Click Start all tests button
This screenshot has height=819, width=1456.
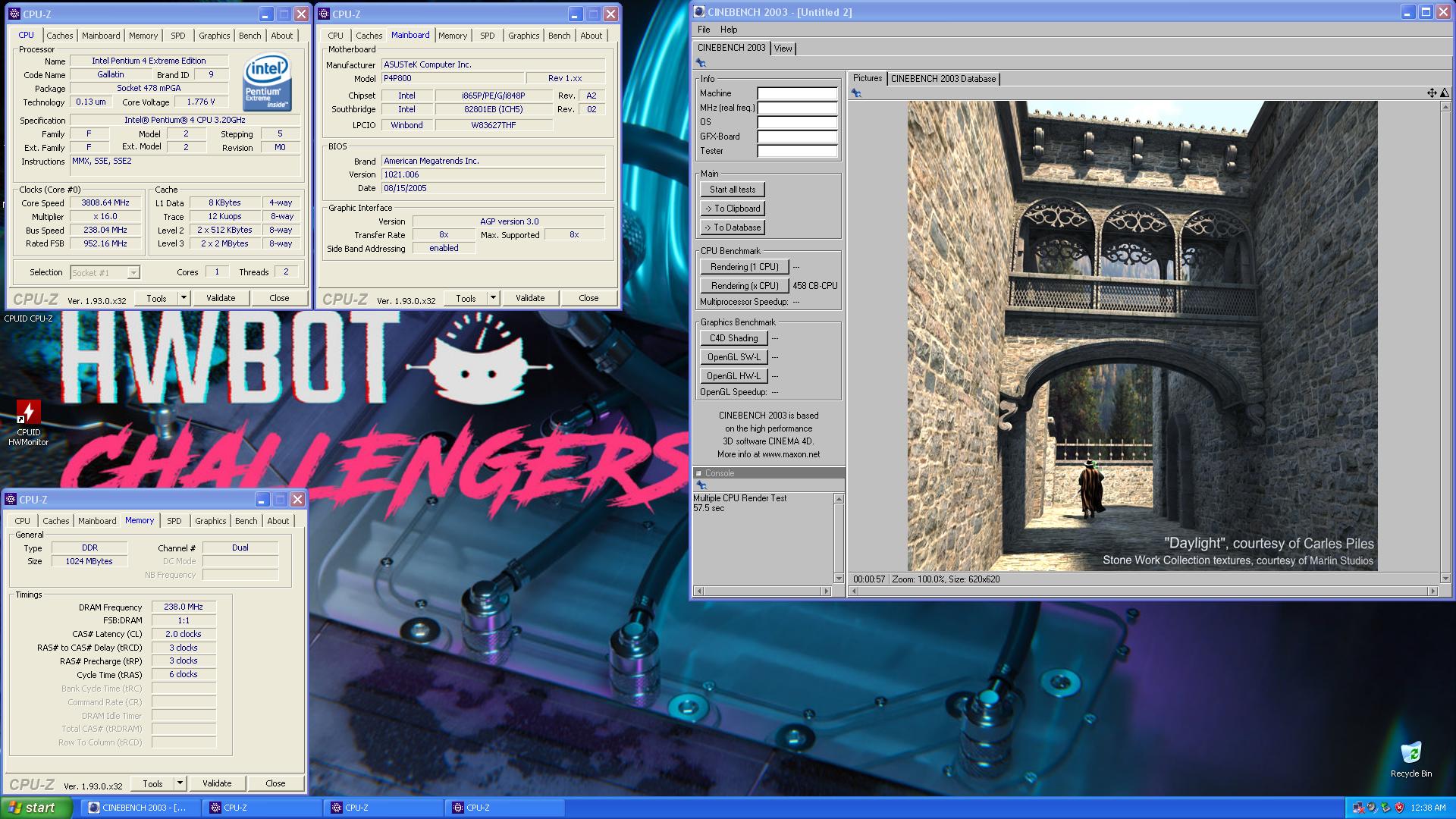[733, 190]
